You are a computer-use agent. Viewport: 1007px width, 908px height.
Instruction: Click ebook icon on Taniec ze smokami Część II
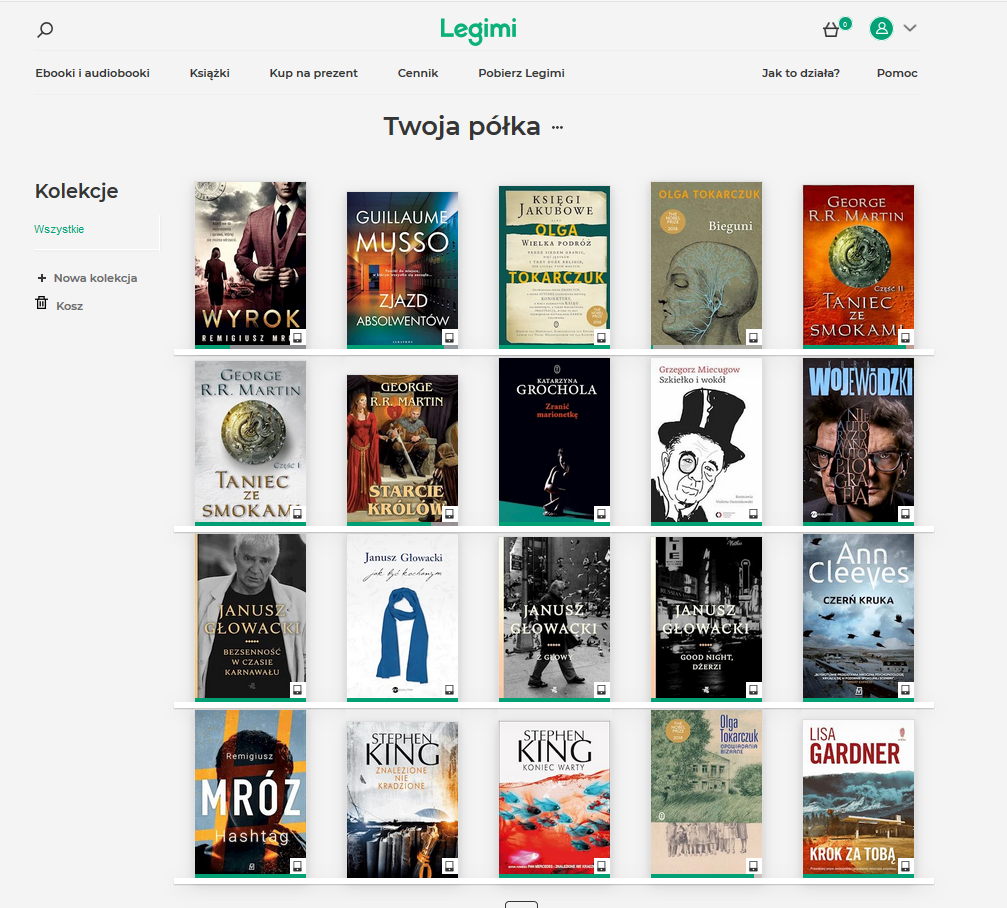coord(906,337)
